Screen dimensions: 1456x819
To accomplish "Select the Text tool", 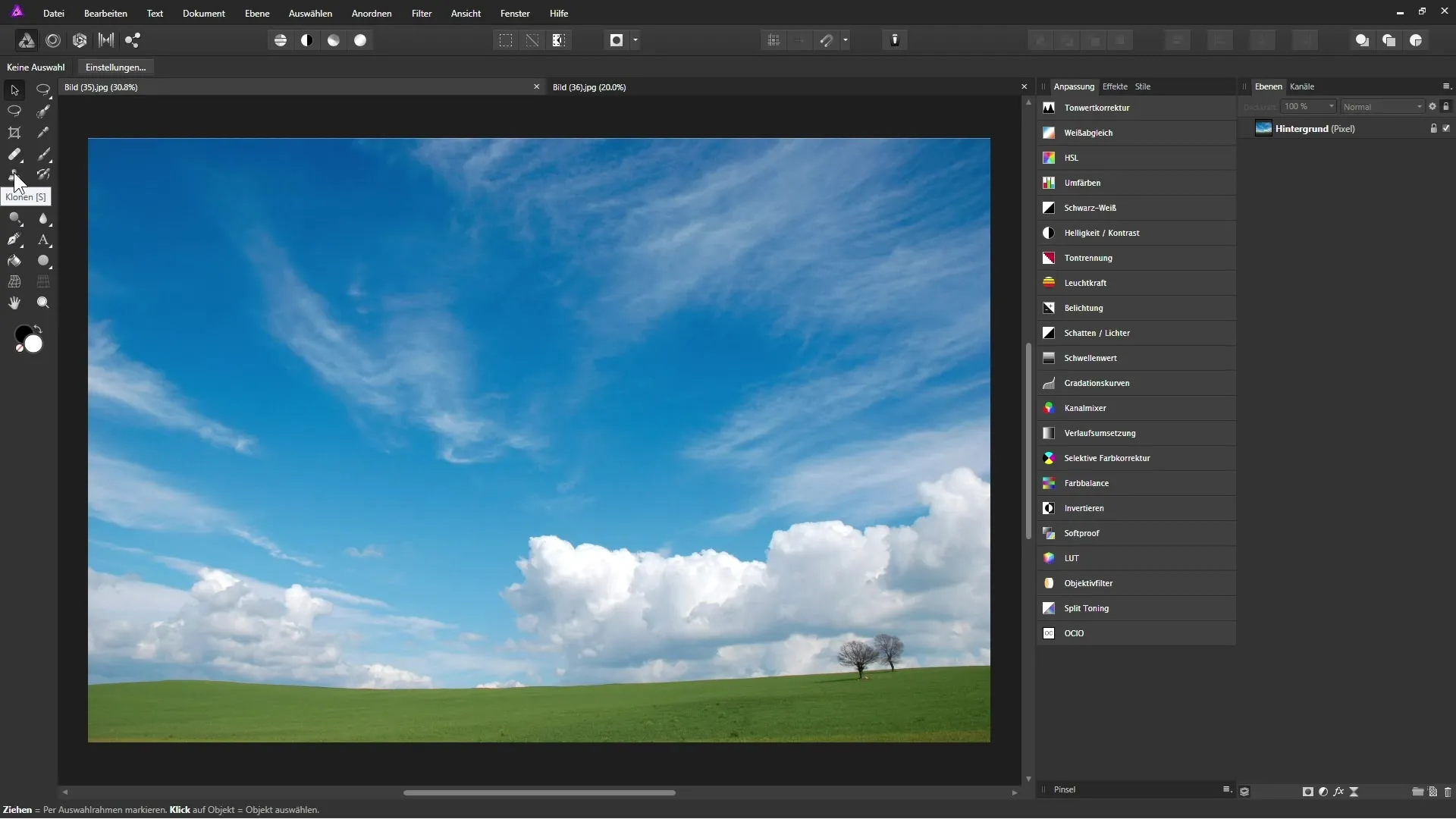I will coord(43,240).
